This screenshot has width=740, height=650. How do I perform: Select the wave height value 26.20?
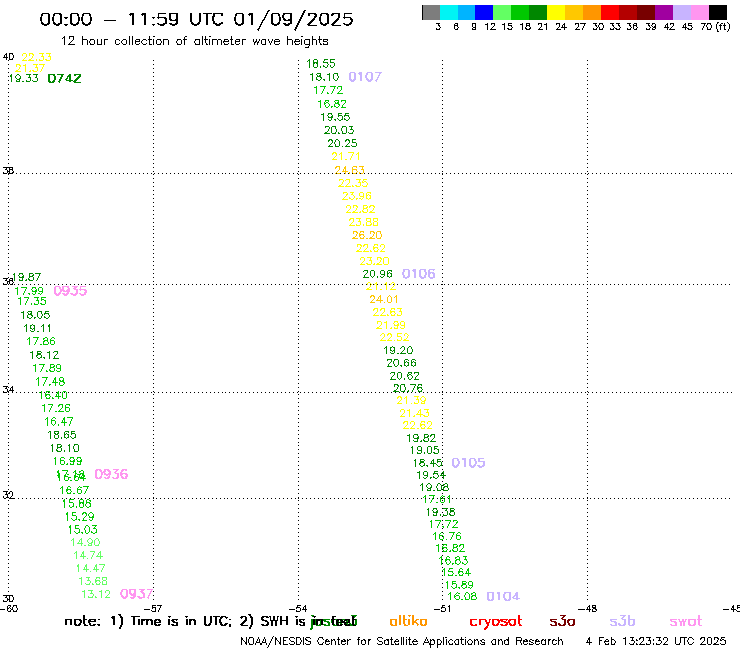pos(367,235)
